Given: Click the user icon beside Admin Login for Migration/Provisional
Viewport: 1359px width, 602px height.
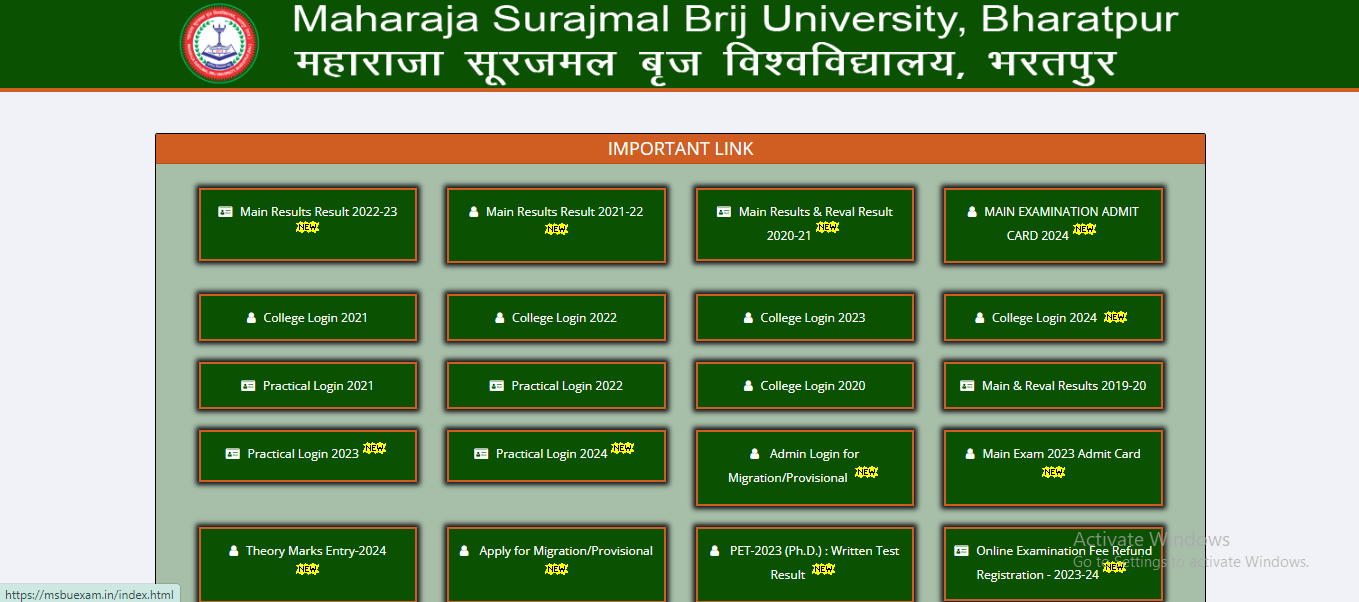Looking at the screenshot, I should 755,454.
